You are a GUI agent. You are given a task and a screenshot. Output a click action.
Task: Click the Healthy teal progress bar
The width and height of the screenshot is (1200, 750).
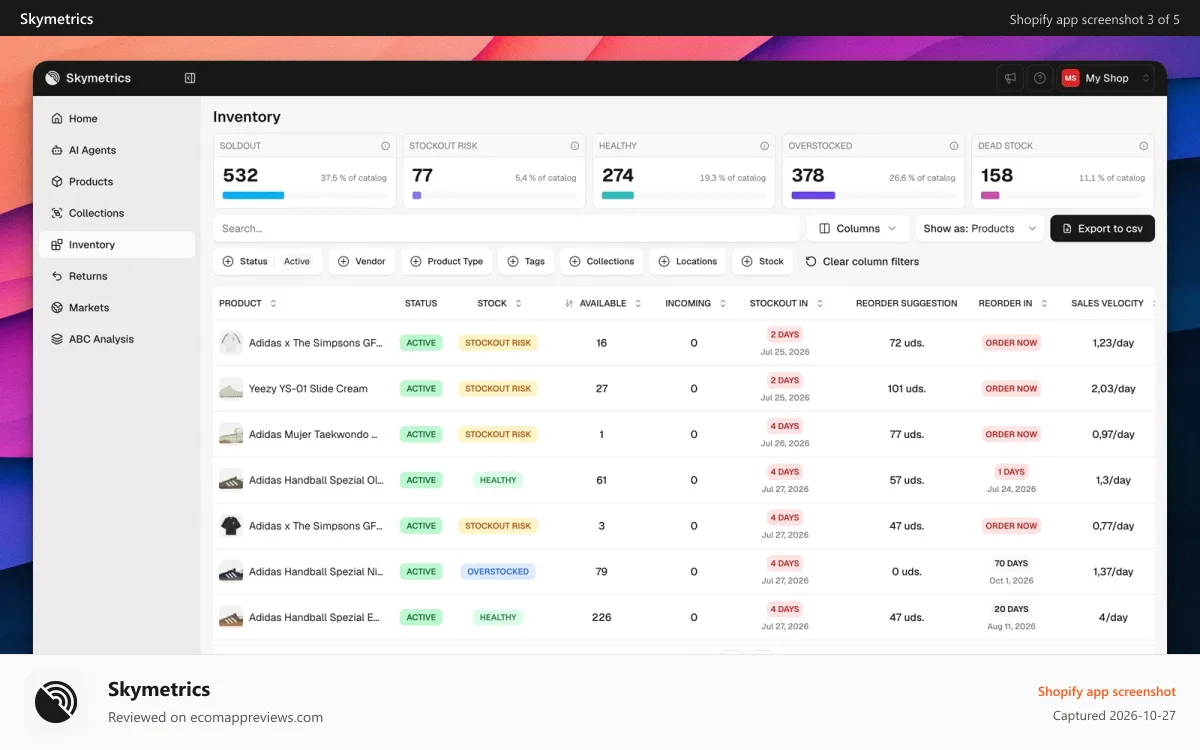pyautogui.click(x=618, y=195)
